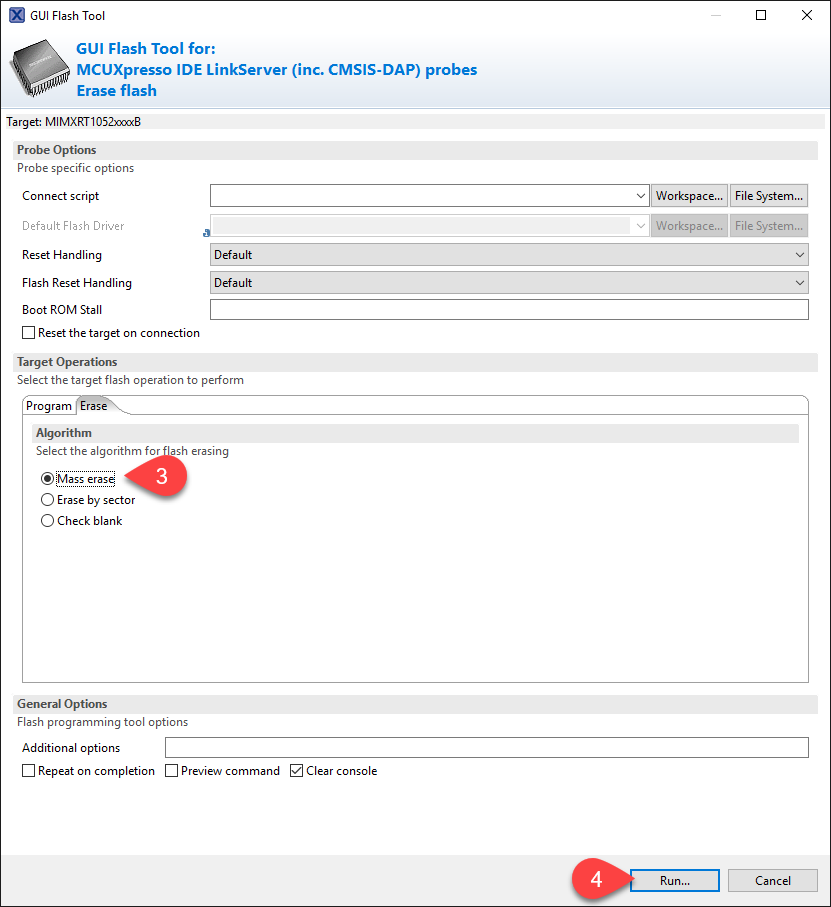The image size is (831, 907).
Task: Enable Reset the target on connection
Action: click(28, 333)
